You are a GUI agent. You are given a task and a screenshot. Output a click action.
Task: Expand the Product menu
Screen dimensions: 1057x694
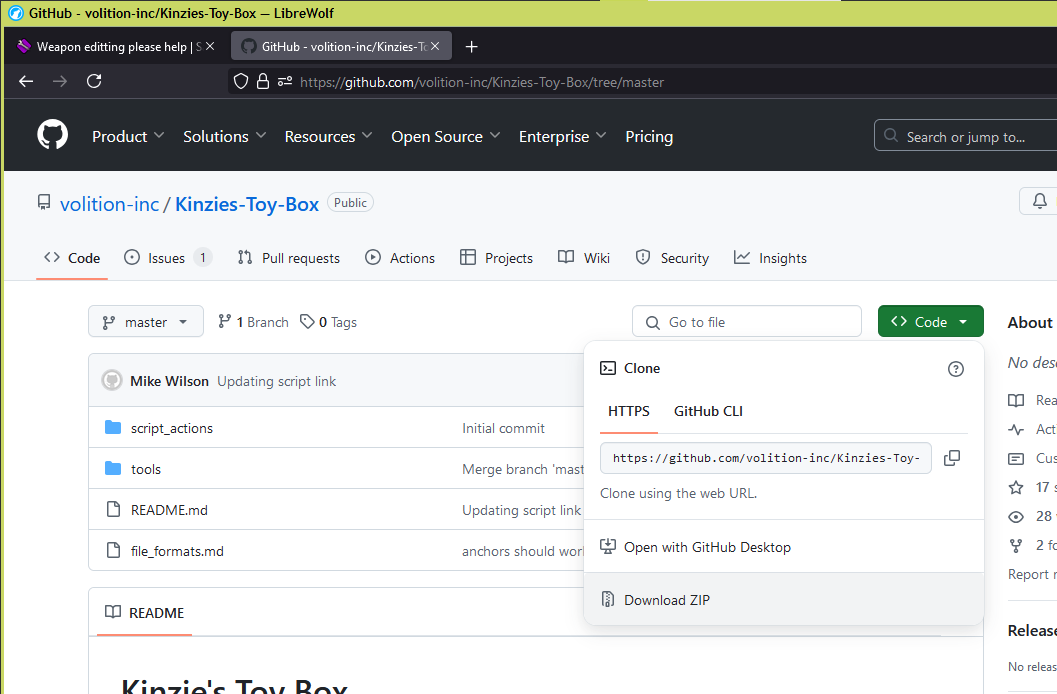click(x=128, y=136)
